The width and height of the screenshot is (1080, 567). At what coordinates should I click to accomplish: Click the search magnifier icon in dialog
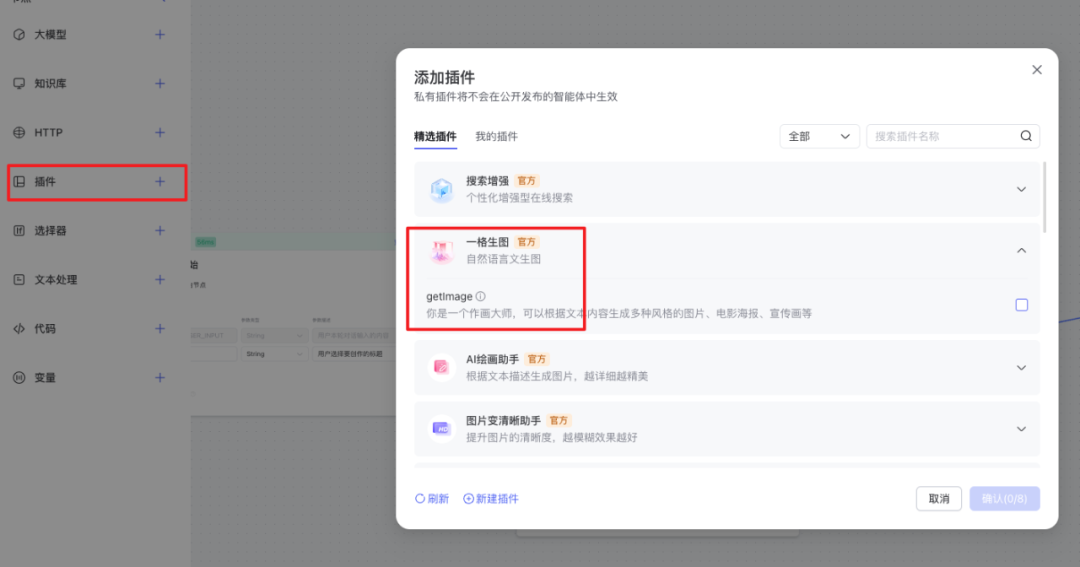click(1026, 137)
